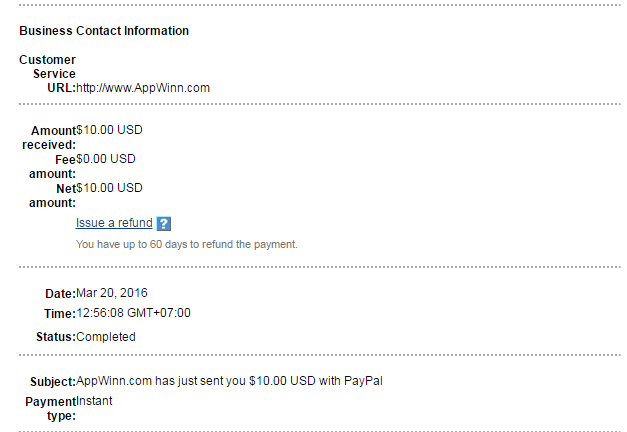
Task: Click the refund help question mark icon
Action: click(x=164, y=224)
